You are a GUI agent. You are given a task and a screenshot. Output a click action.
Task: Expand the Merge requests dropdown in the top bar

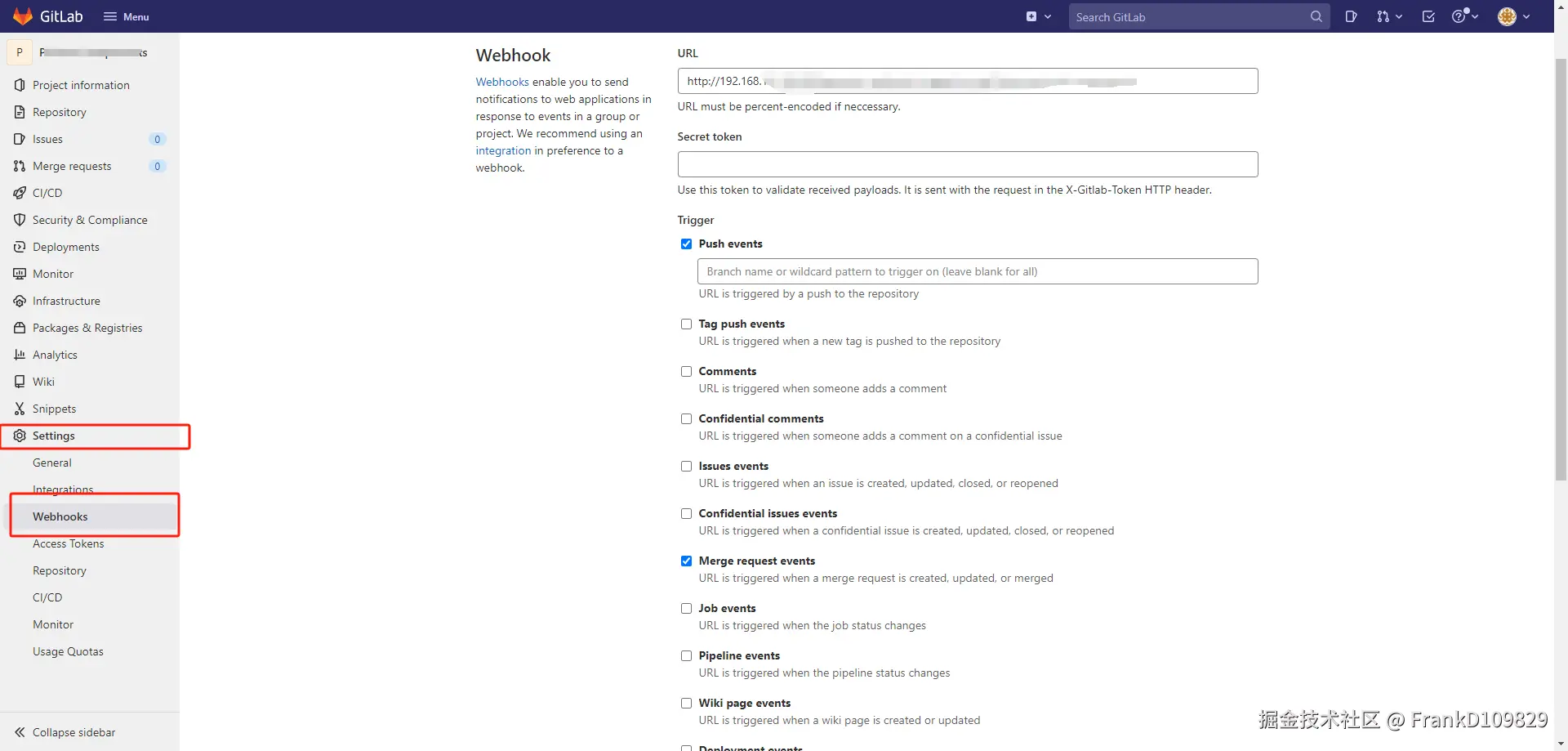coord(1388,16)
